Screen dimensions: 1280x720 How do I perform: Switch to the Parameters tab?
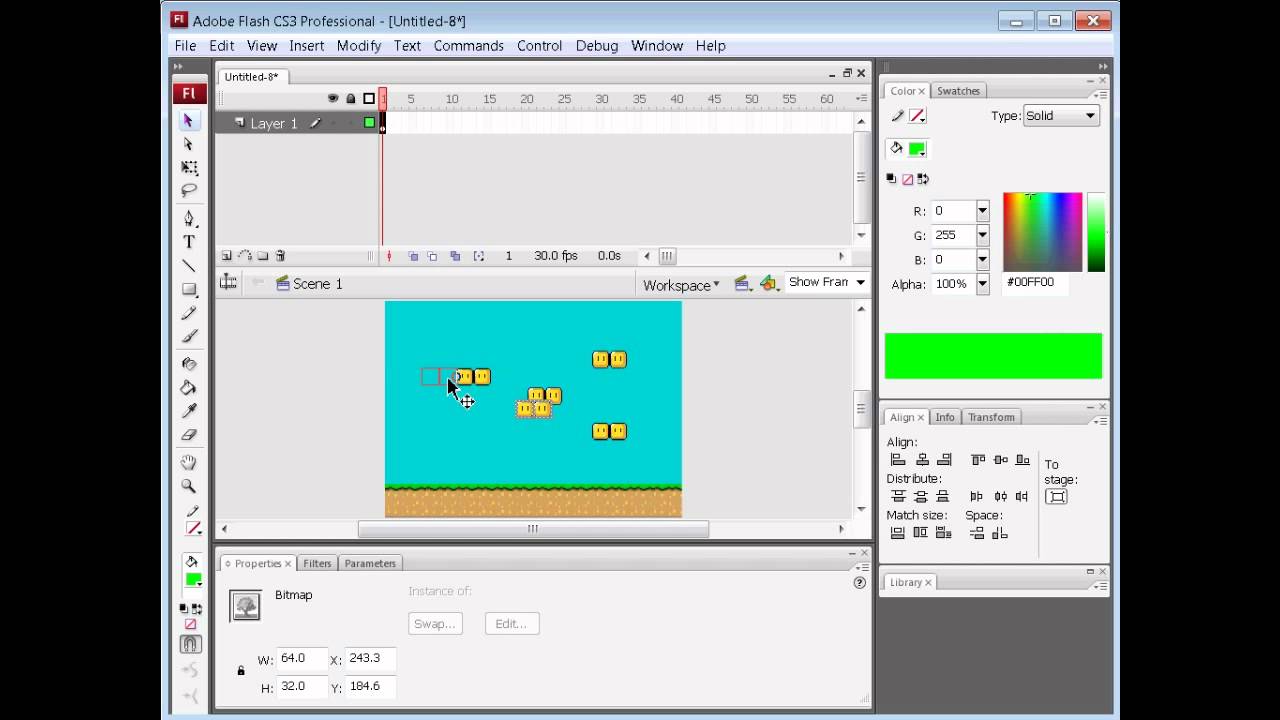[370, 563]
